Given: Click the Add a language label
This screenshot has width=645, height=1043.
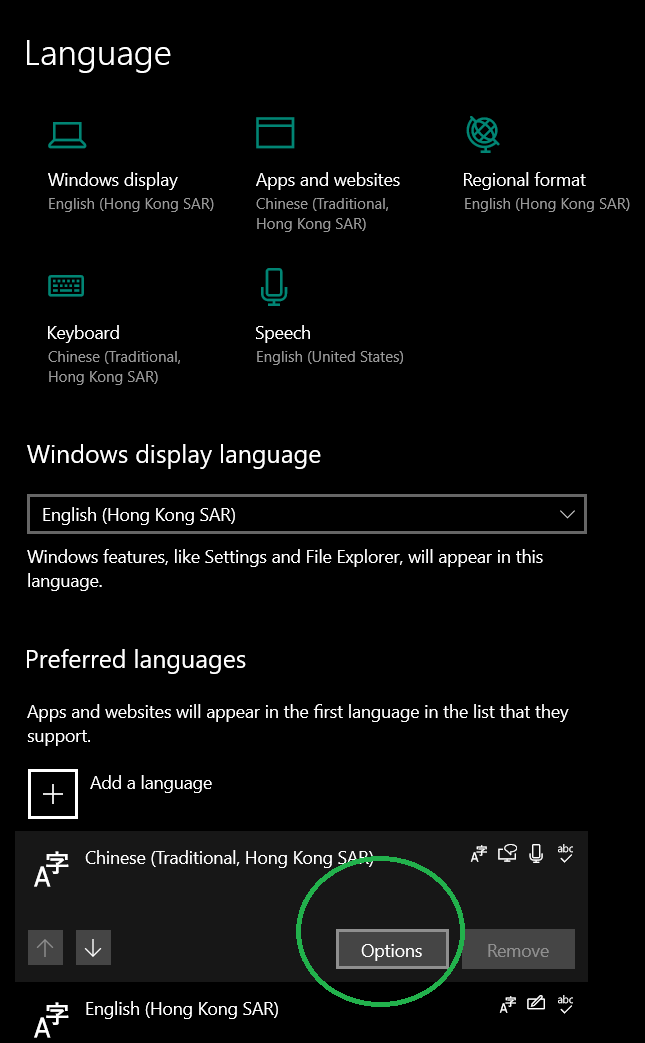Looking at the screenshot, I should click(x=151, y=783).
